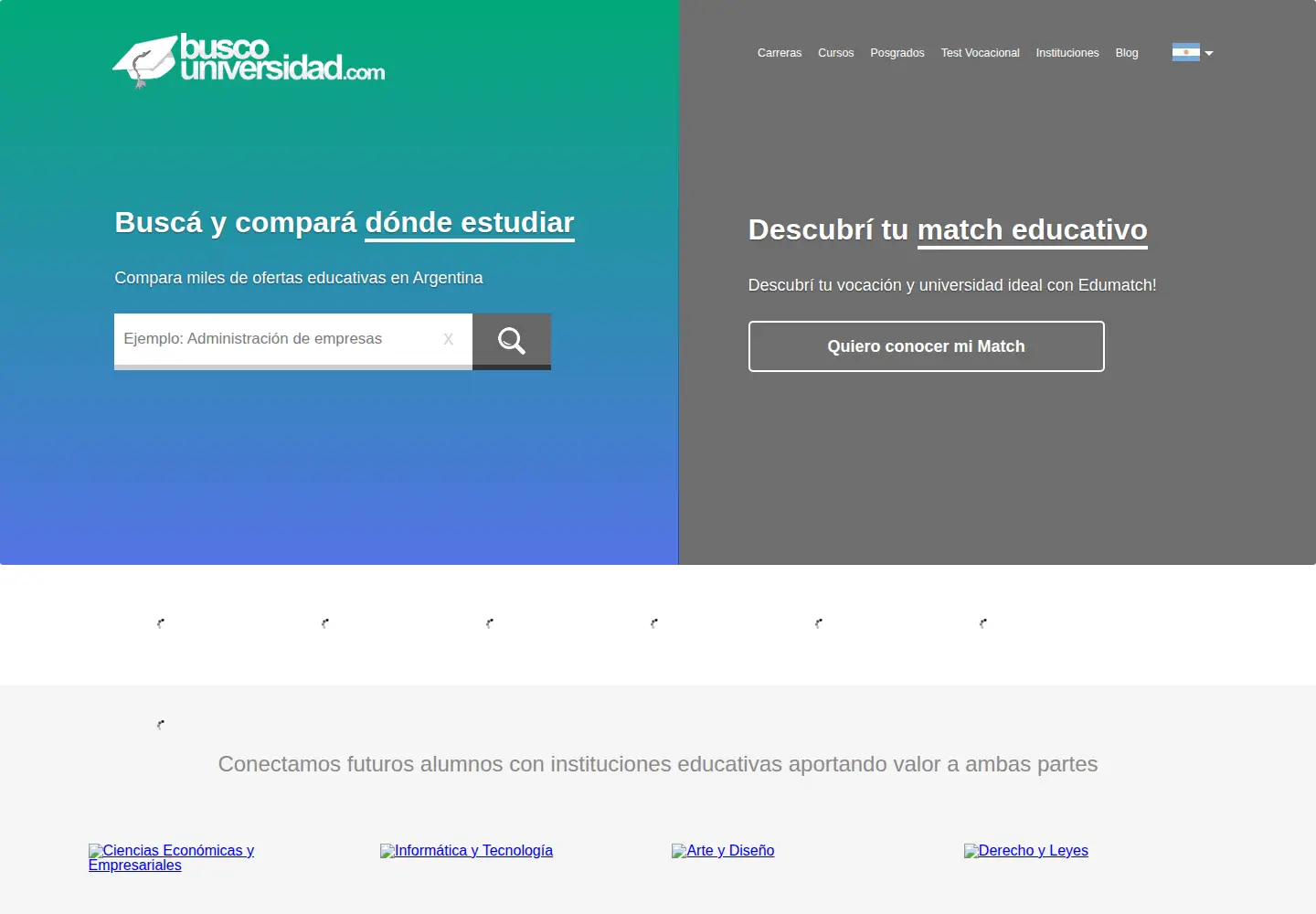Clear the search field with the X
This screenshot has width=1316, height=914.
[x=448, y=339]
